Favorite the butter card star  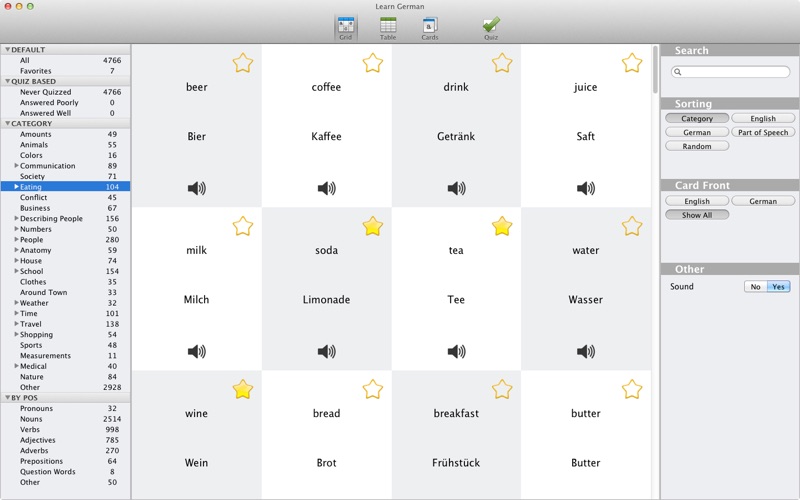pos(632,389)
